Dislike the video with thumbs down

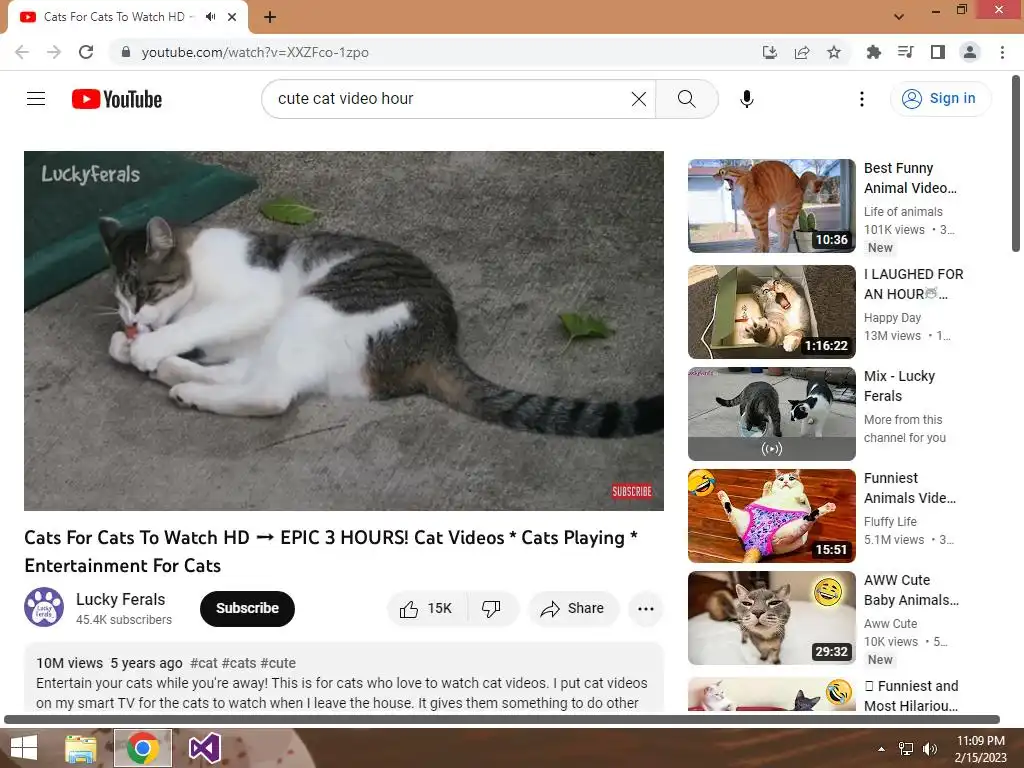491,609
